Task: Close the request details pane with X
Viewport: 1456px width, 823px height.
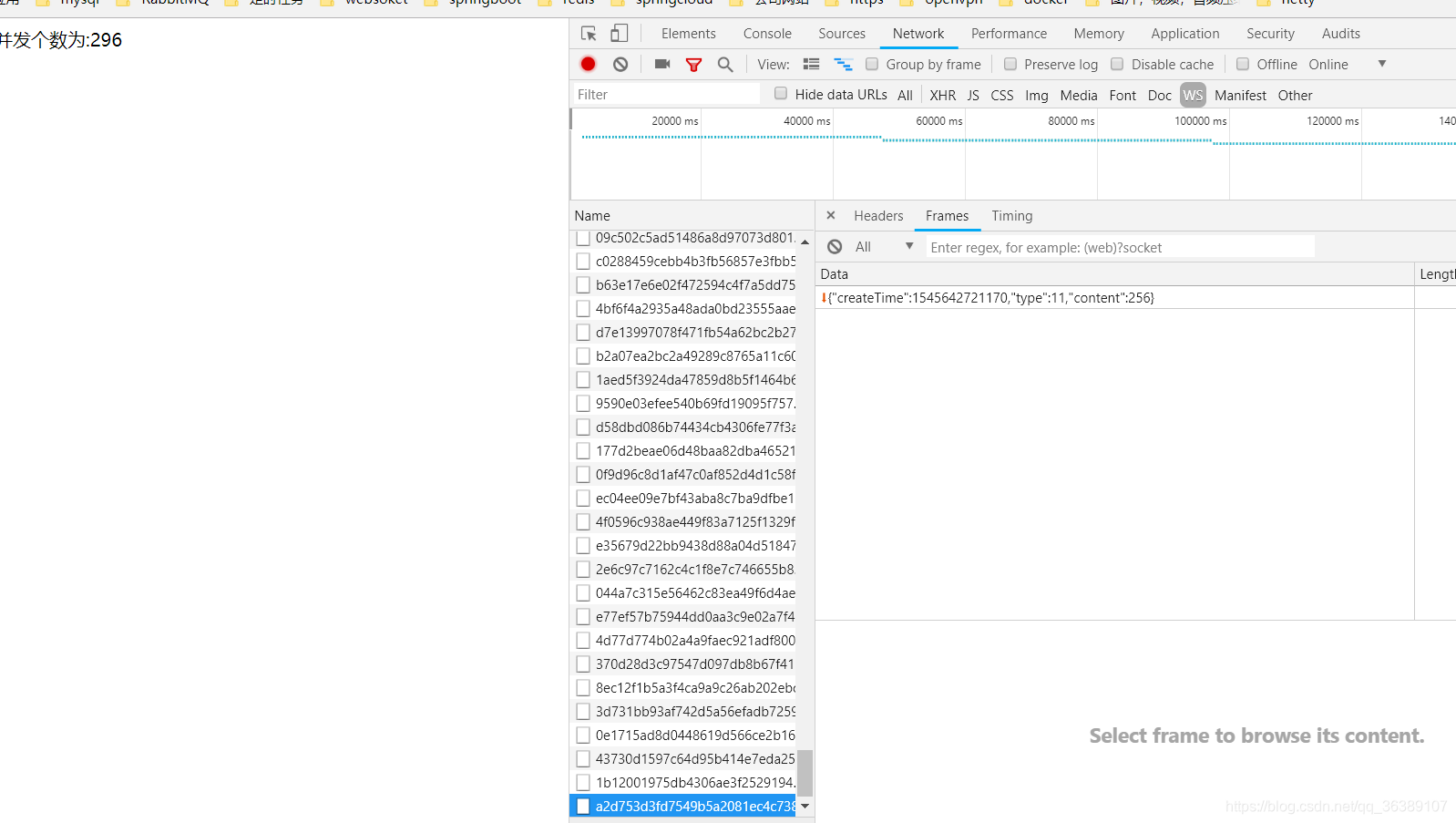Action: 831,215
